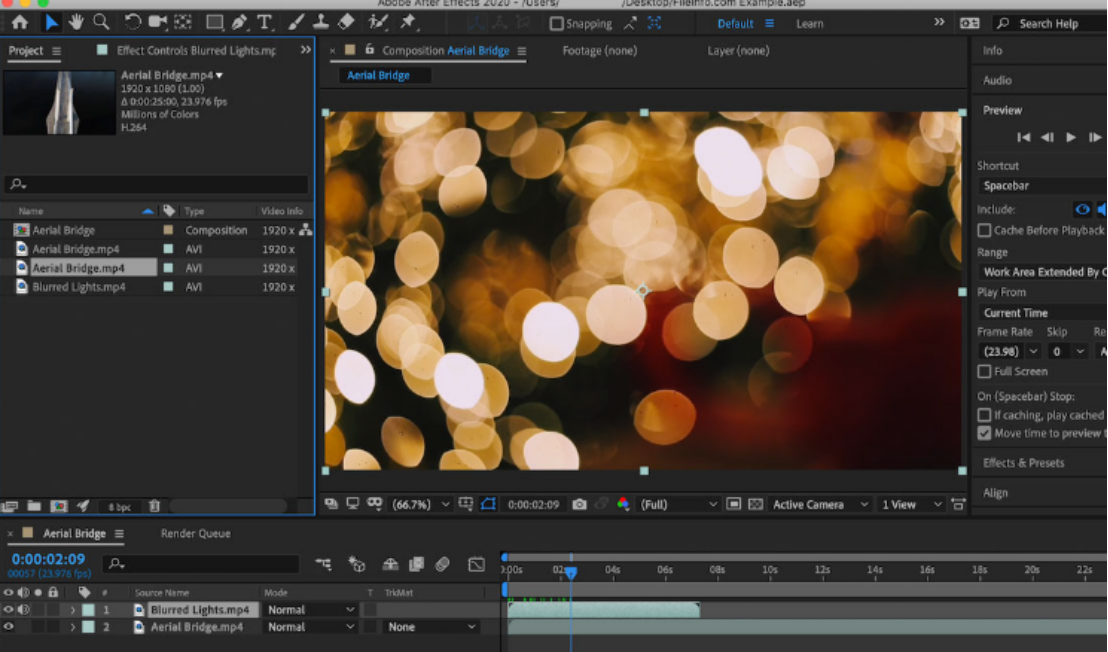The width and height of the screenshot is (1108, 652).
Task: Select the Type tool
Action: coord(263,22)
